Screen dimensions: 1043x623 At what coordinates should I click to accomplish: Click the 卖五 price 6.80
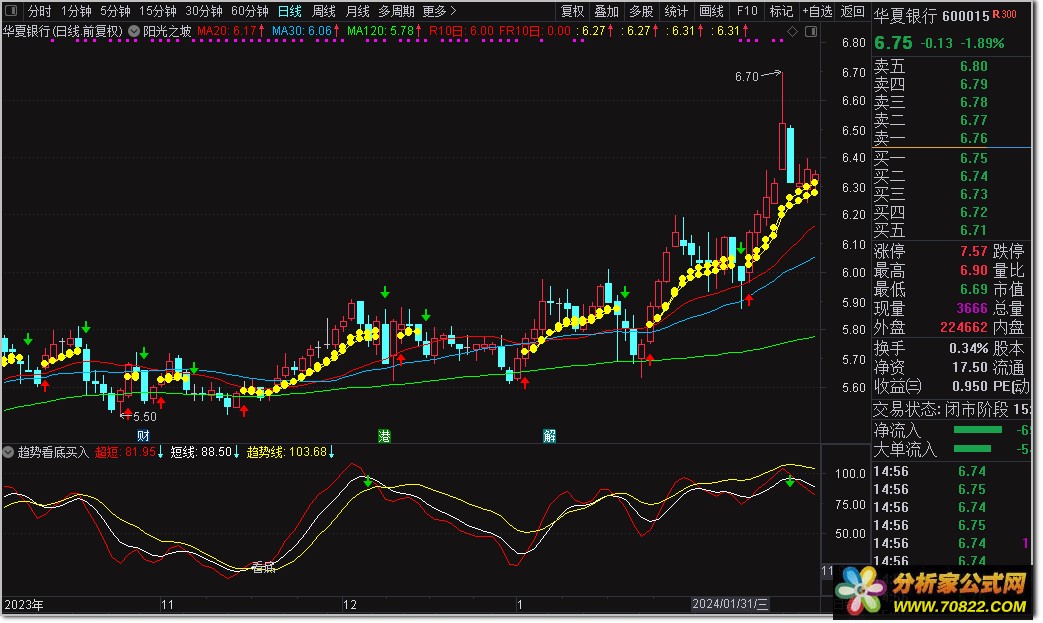973,66
